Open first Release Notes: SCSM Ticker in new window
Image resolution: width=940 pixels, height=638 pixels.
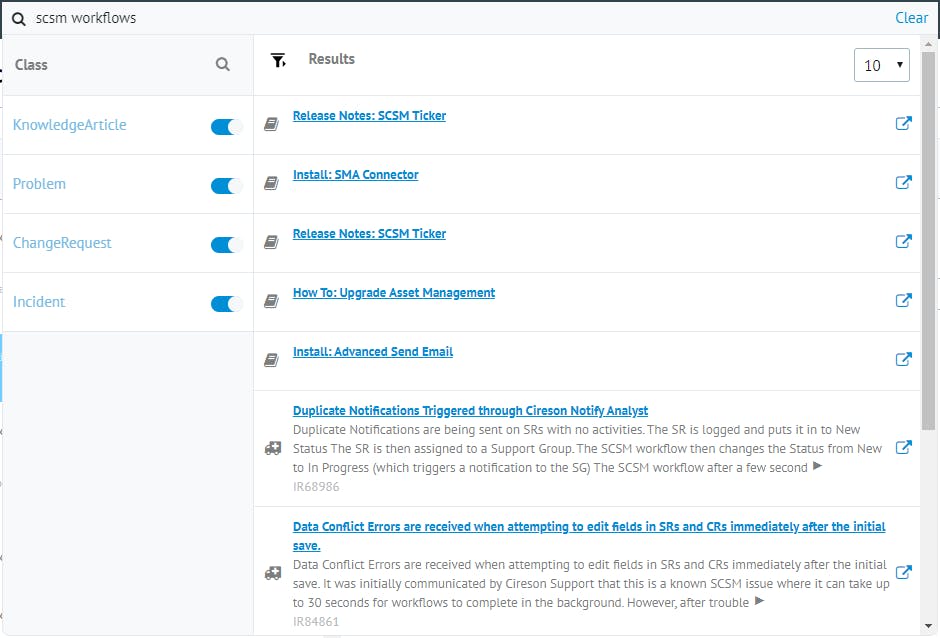903,123
